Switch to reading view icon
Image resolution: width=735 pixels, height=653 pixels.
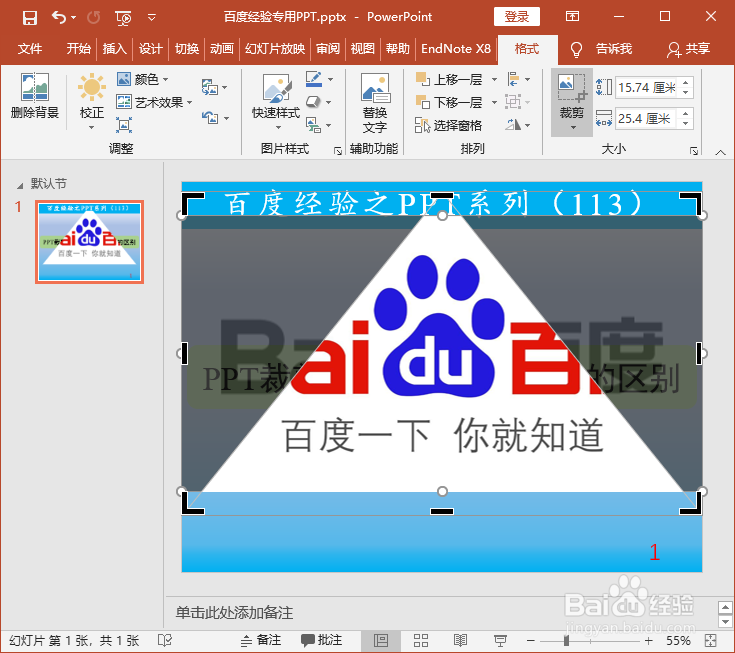click(x=460, y=640)
